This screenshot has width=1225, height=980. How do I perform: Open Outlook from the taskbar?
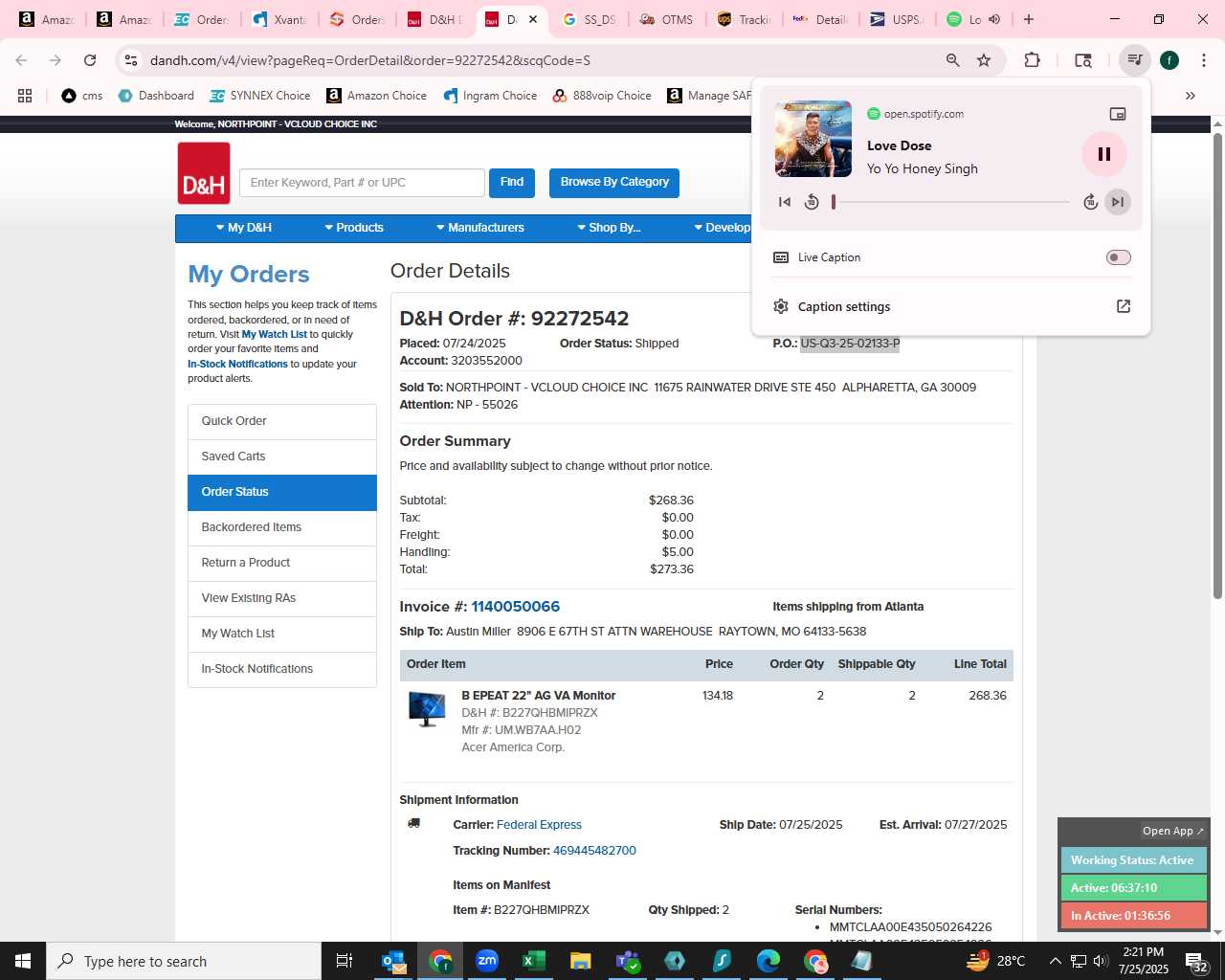pos(393,961)
